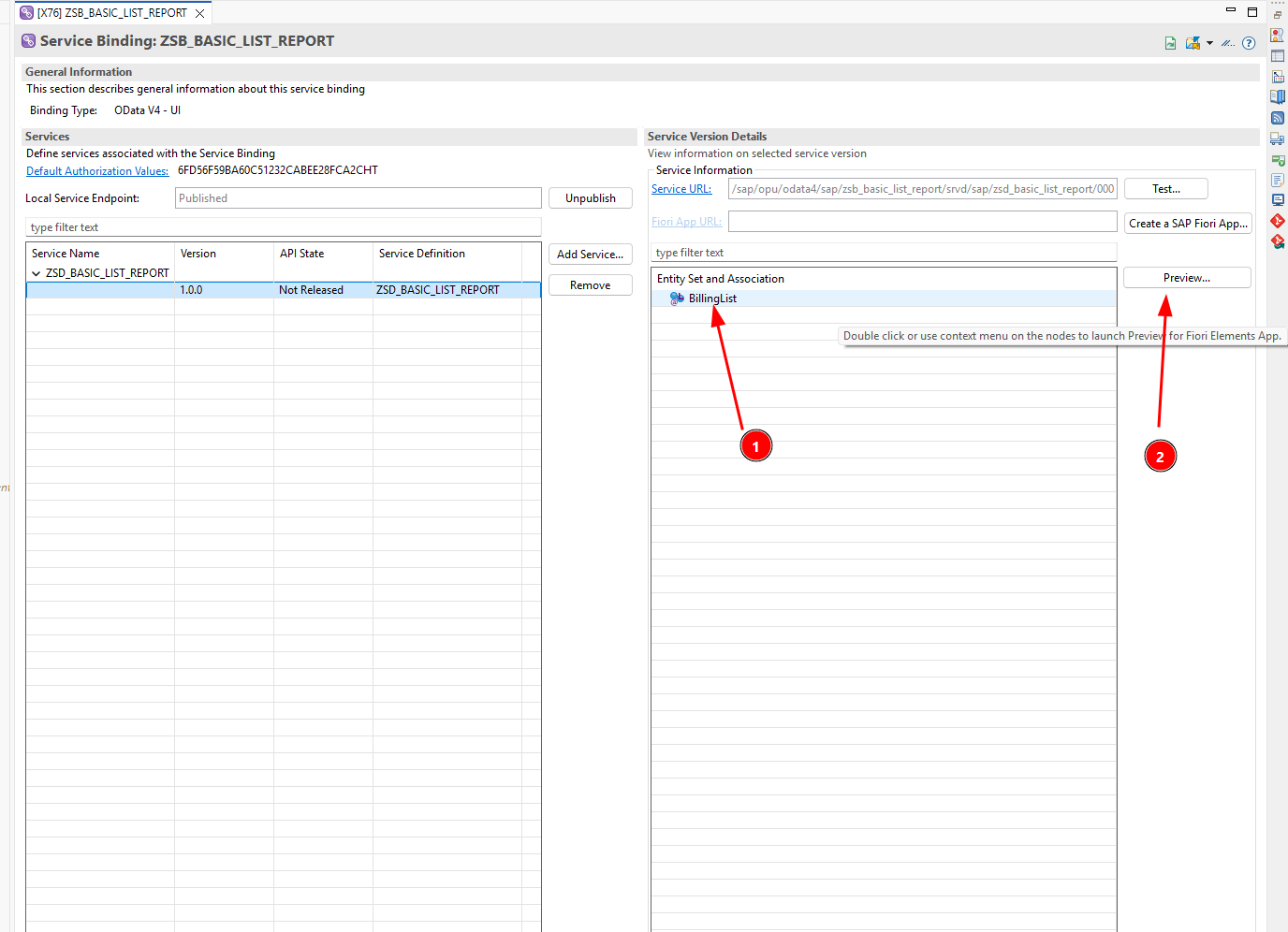Click the Service Definition column header
The image size is (1288, 932).
(x=447, y=254)
